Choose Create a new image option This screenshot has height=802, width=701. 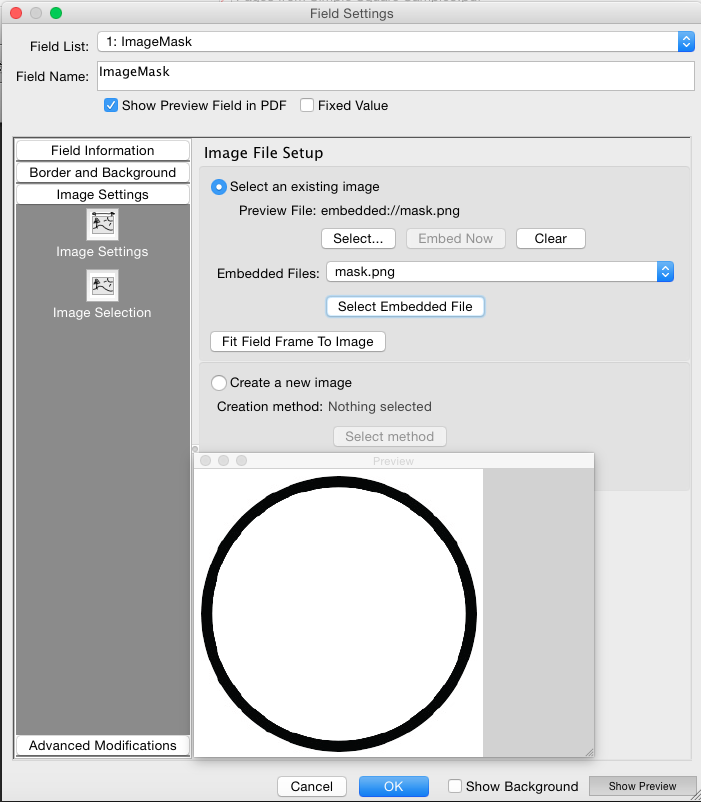219,383
